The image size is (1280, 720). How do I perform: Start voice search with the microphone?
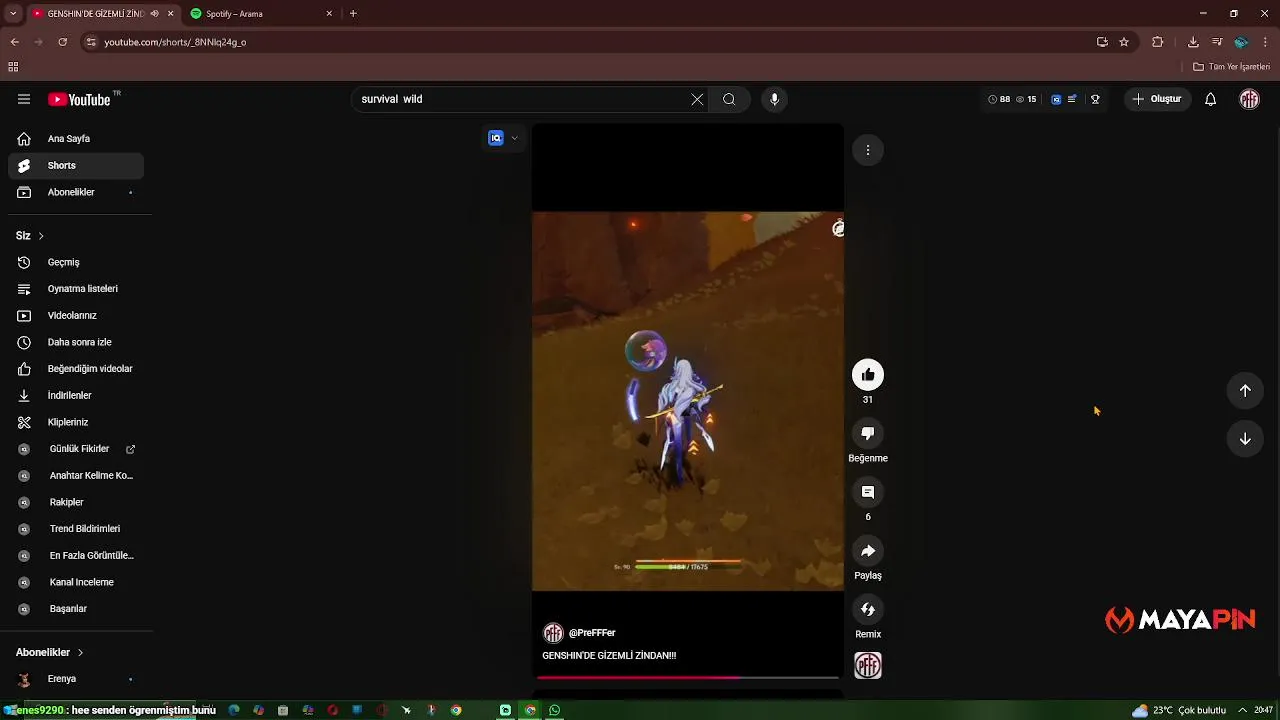click(774, 99)
